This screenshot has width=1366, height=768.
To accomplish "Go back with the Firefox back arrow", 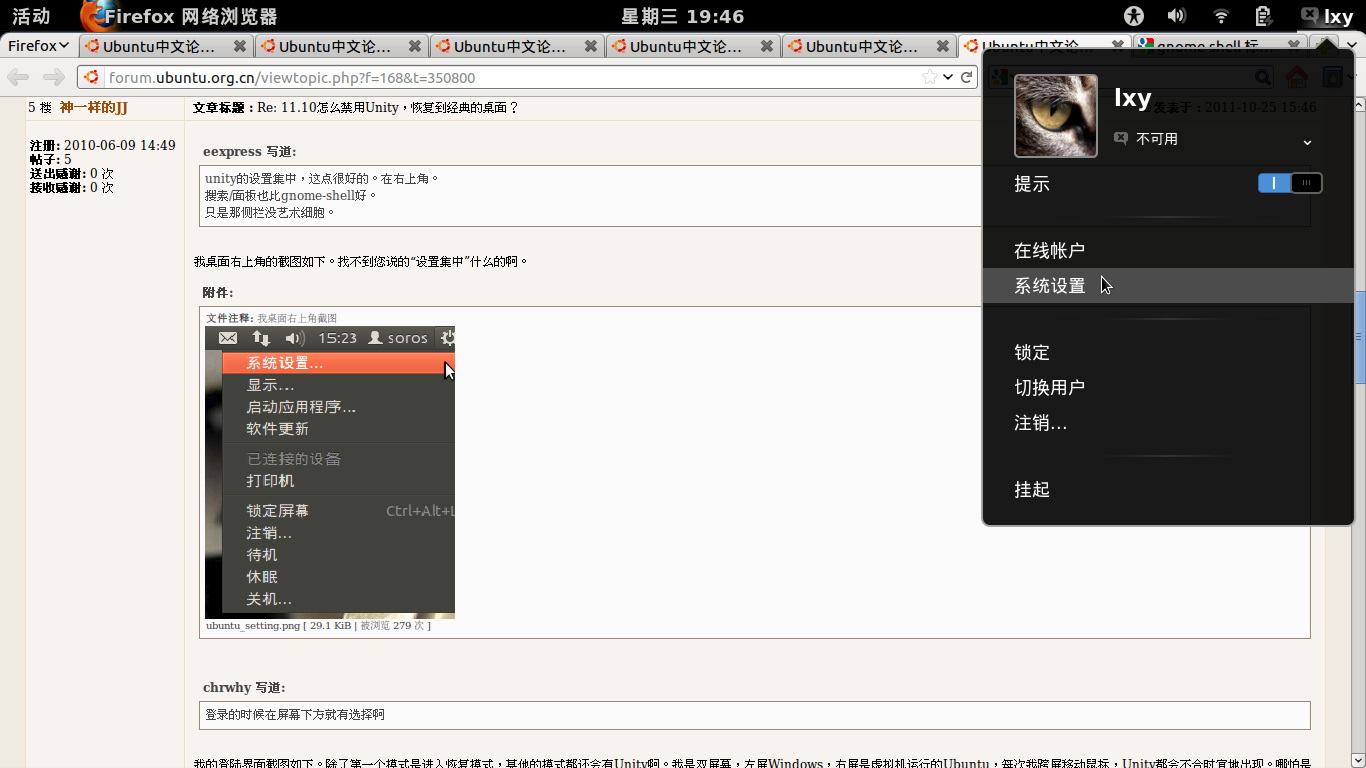I will coord(18,77).
